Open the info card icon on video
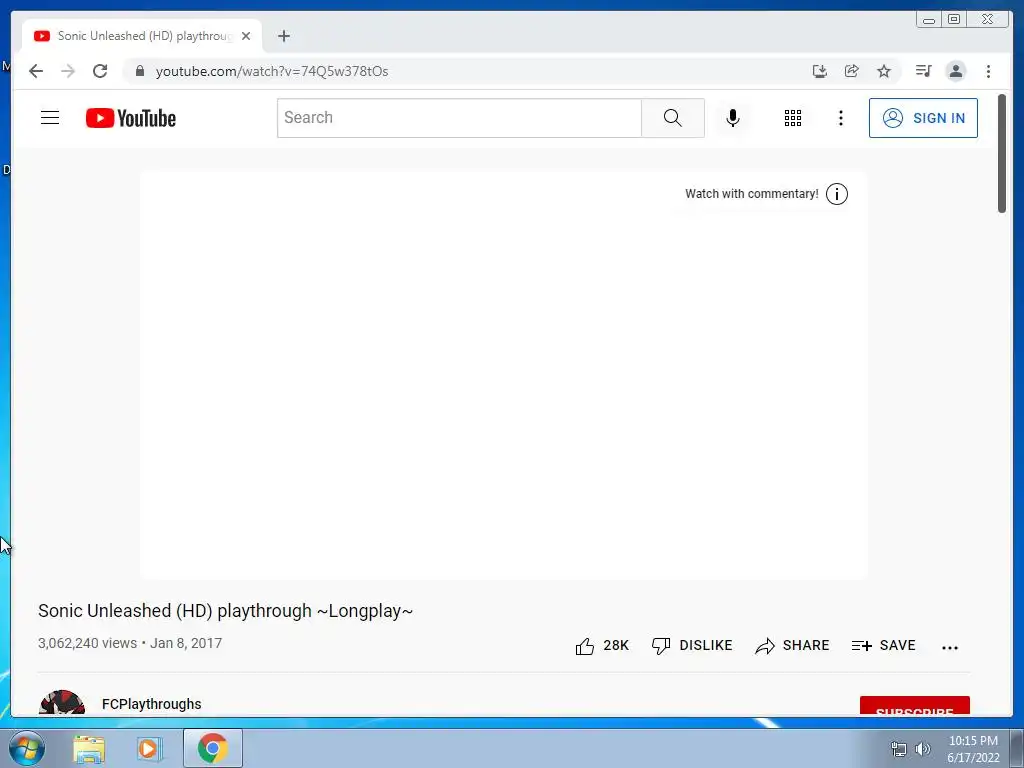1024x768 pixels. pyautogui.click(x=837, y=194)
